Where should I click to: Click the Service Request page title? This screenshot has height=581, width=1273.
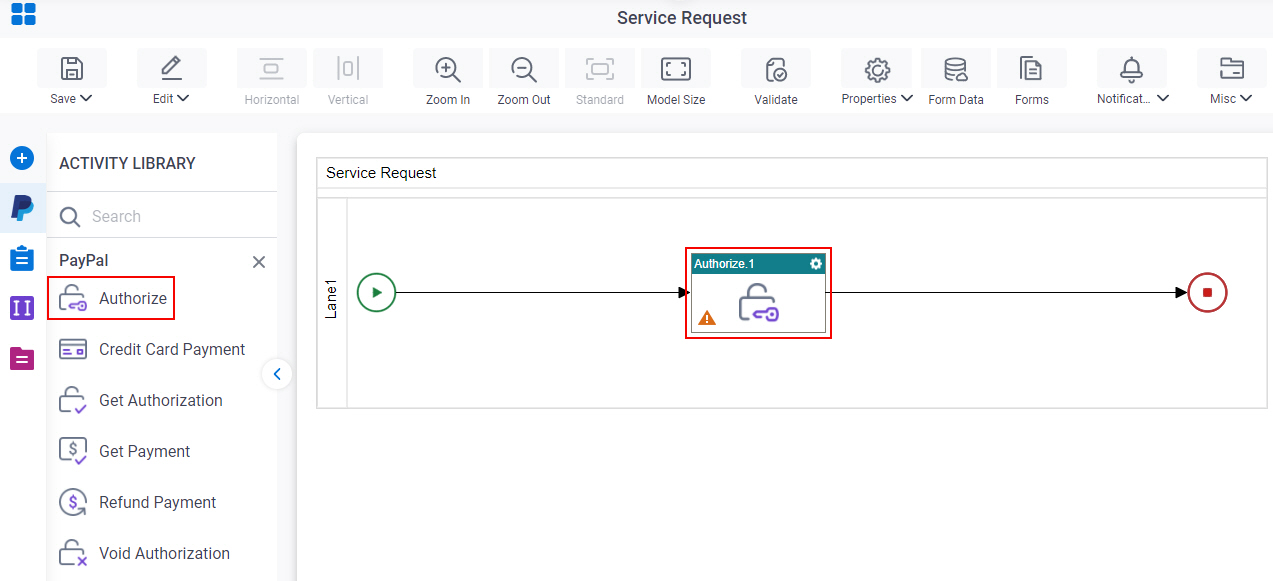click(x=682, y=18)
